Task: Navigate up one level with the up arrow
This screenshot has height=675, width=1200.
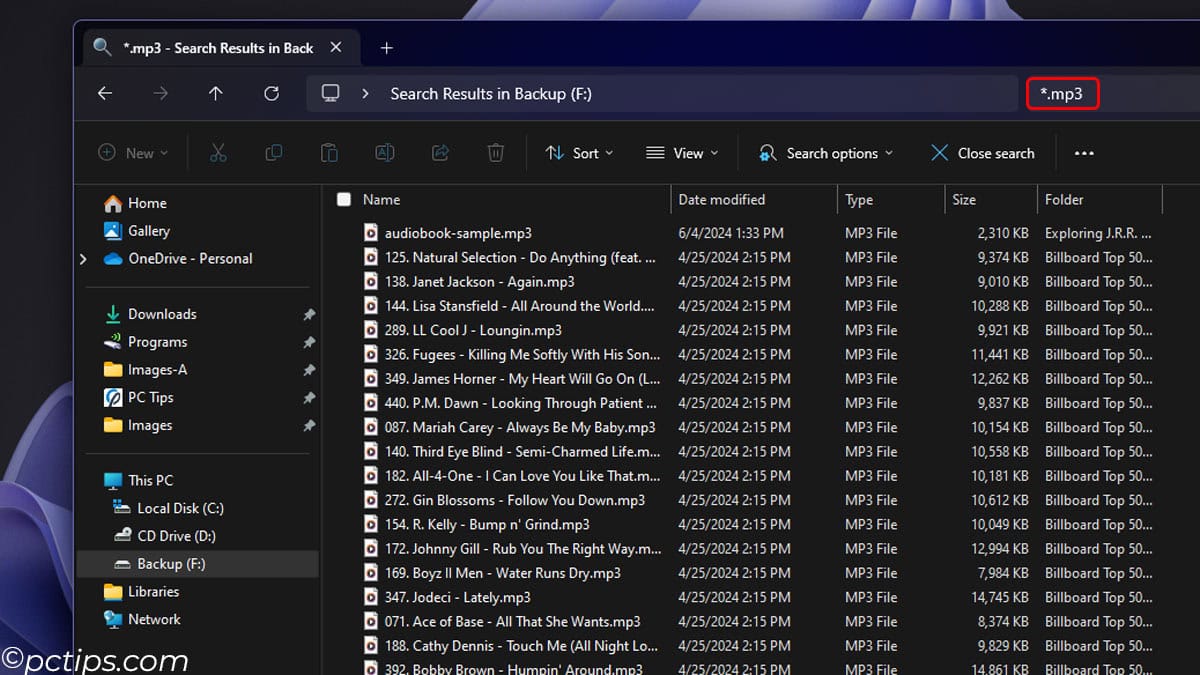Action: 215,93
